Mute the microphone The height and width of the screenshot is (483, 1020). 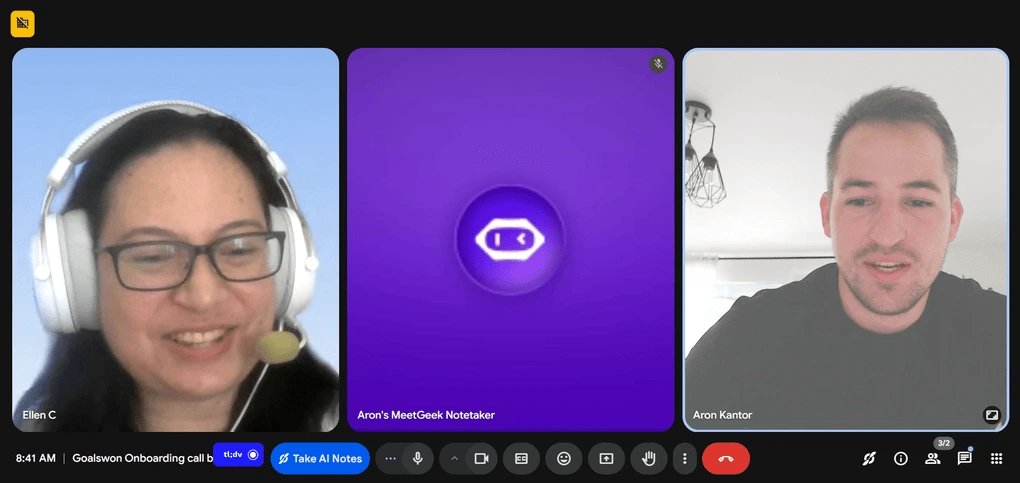418,458
